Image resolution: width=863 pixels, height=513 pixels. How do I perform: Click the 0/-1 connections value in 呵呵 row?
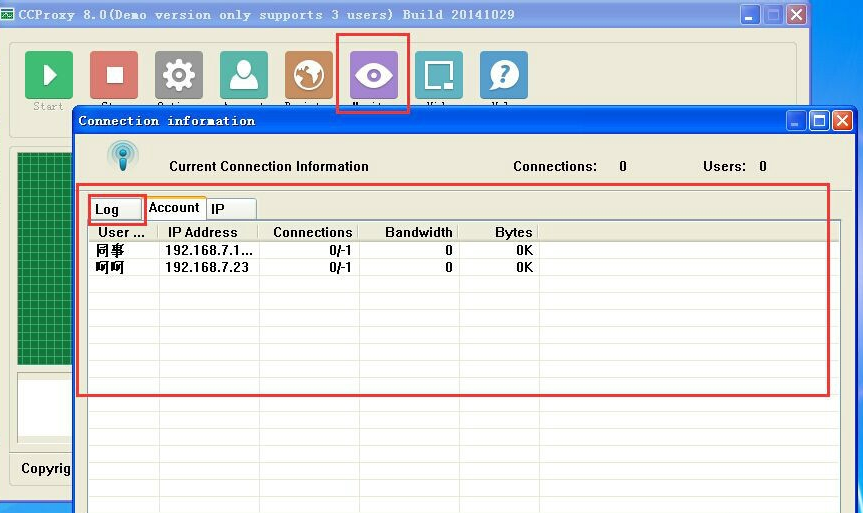click(340, 268)
